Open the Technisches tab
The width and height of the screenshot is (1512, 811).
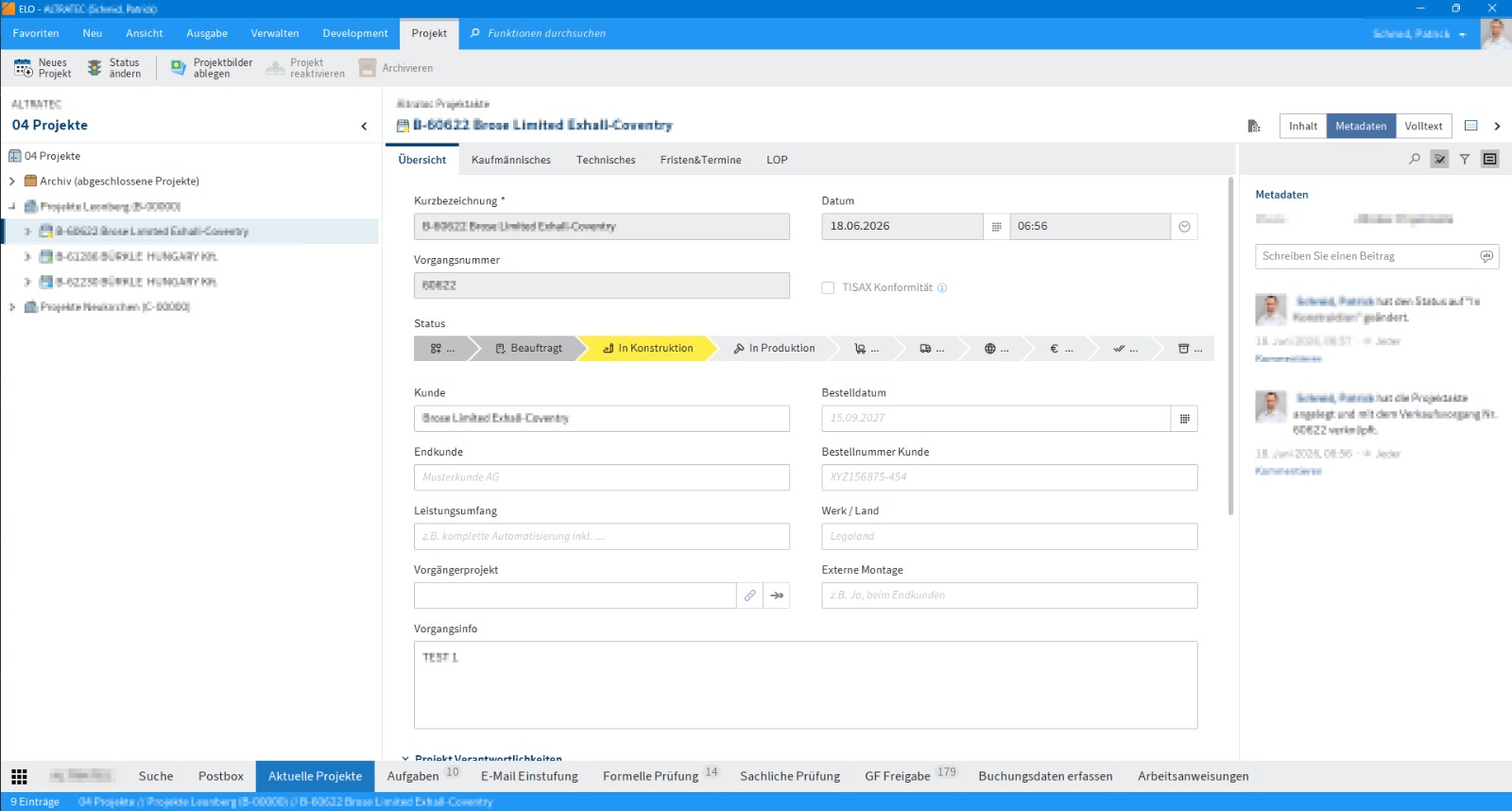coord(606,160)
